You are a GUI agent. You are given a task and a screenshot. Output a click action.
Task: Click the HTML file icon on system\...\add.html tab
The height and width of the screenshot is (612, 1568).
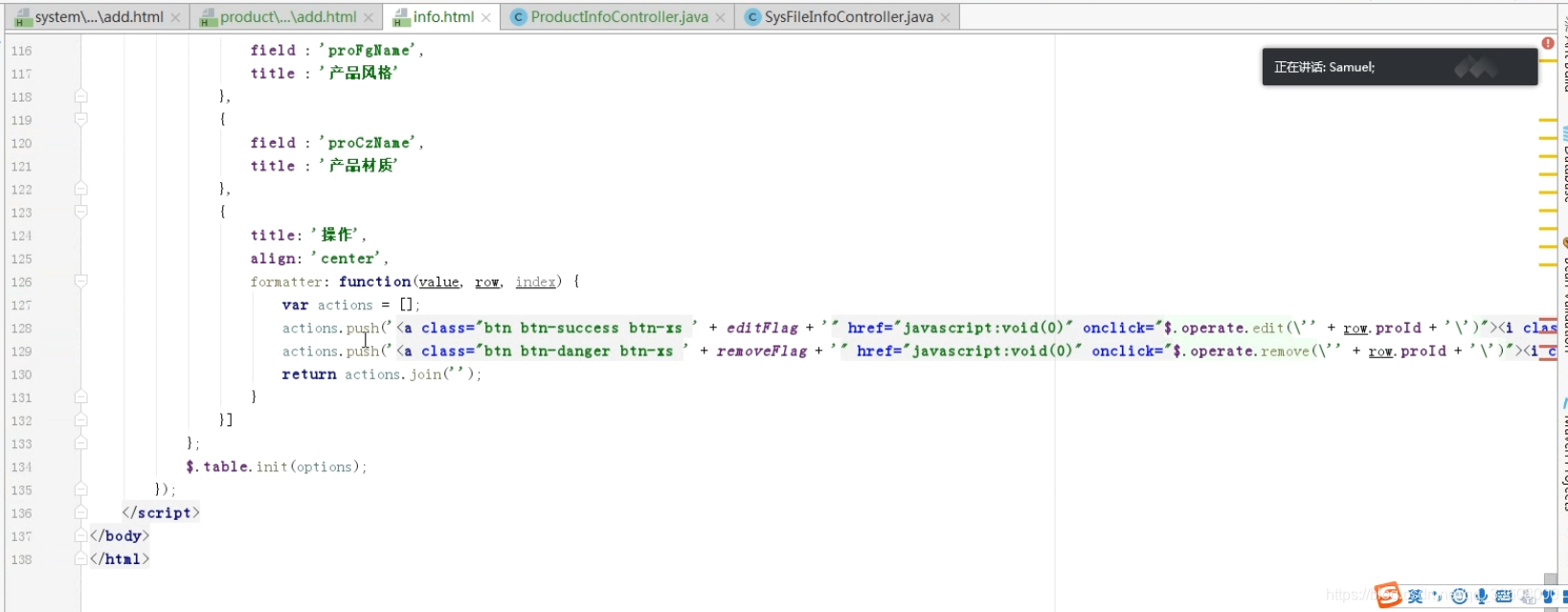click(23, 17)
